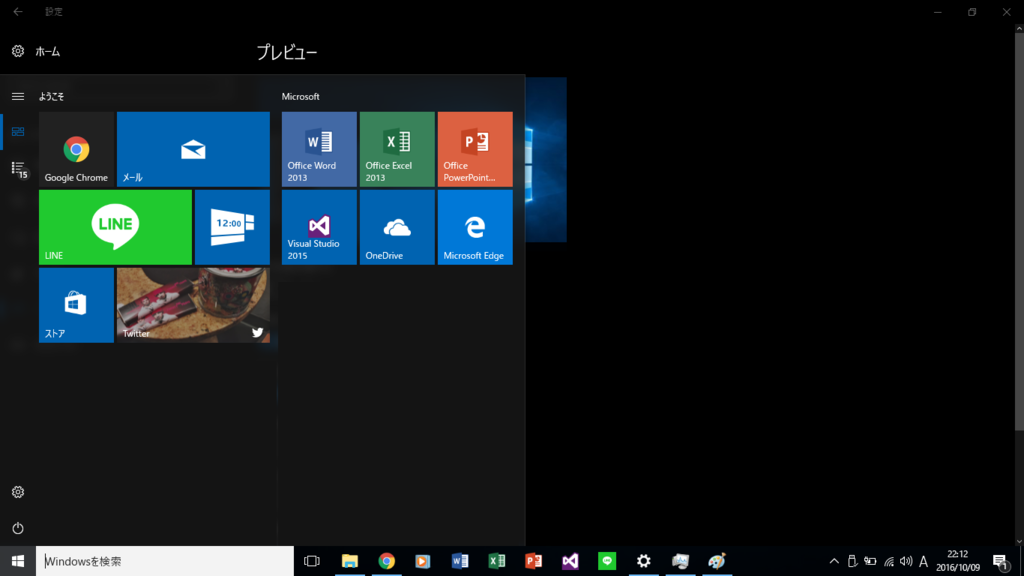
Task: Launch the LINE tile
Action: (116, 227)
